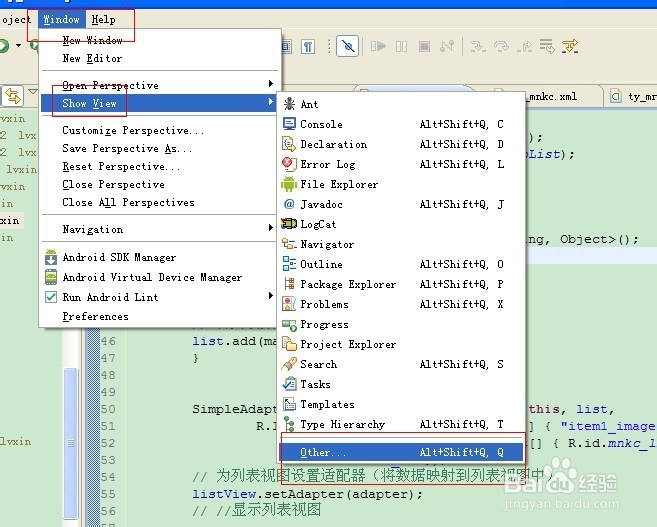Click Preferences in the Window menu
657x527 pixels.
pos(95,316)
